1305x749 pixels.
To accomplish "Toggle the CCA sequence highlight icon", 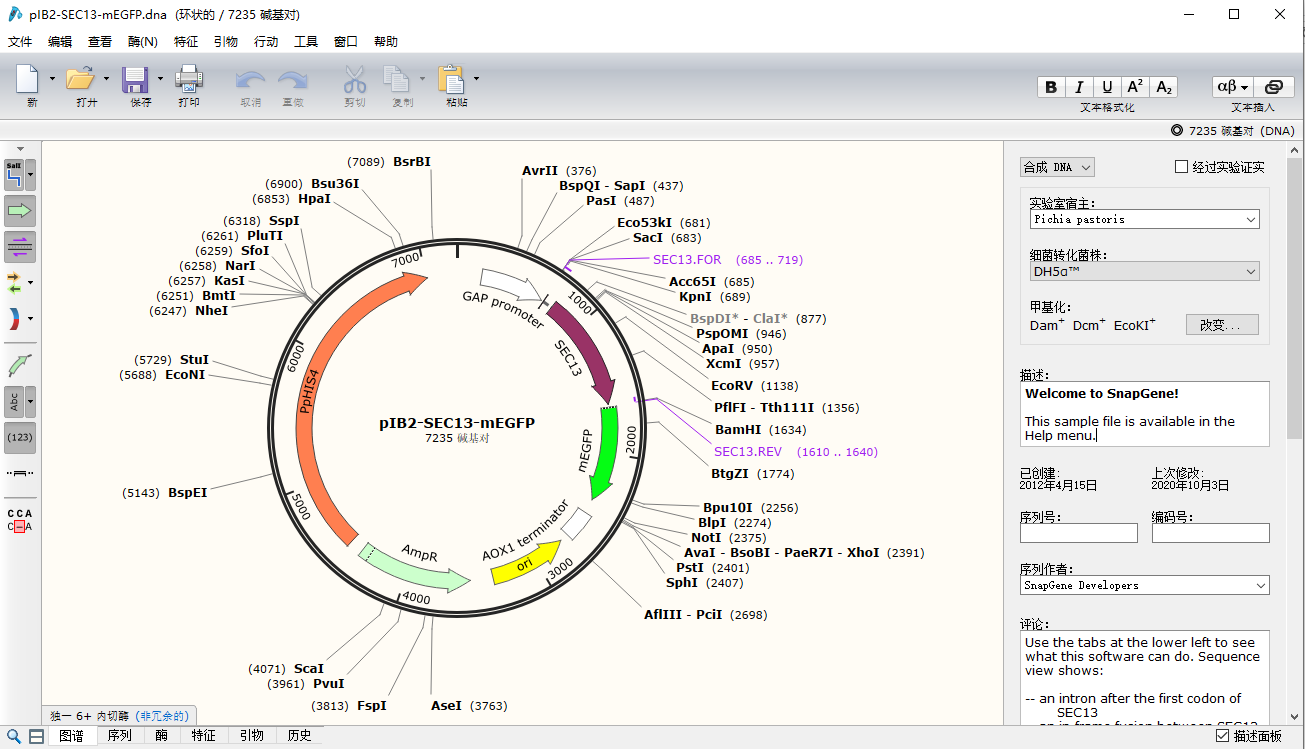I will click(20, 520).
